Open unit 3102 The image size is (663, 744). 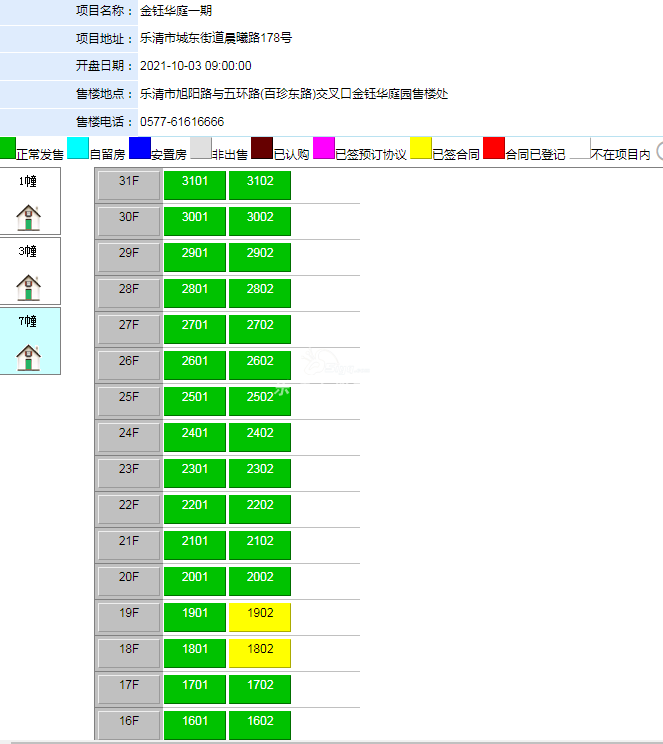click(260, 185)
